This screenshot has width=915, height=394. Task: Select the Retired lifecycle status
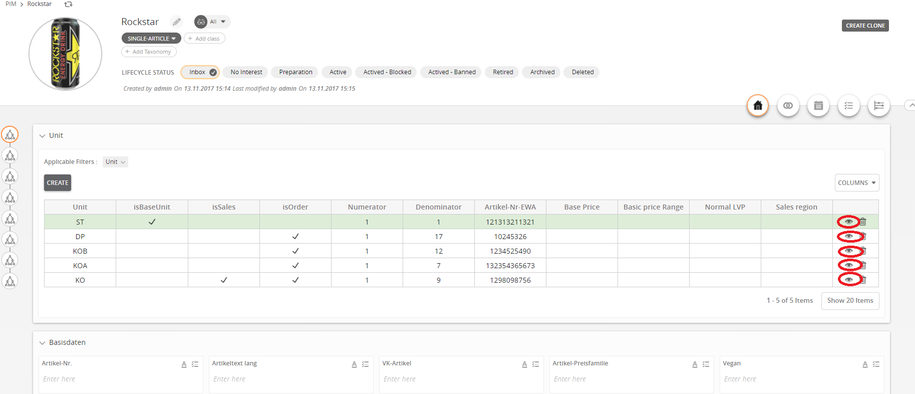coord(502,72)
